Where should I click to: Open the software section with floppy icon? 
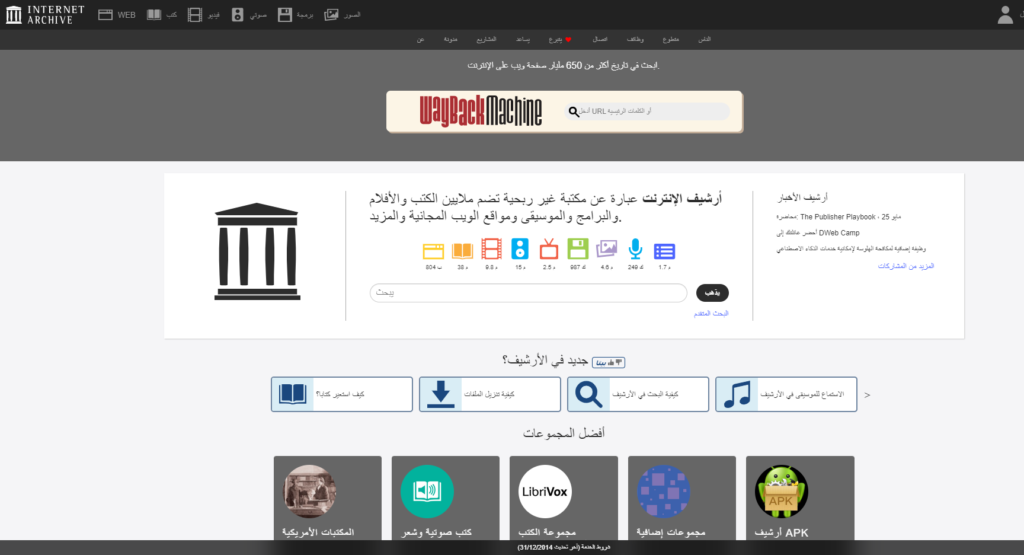coord(295,14)
